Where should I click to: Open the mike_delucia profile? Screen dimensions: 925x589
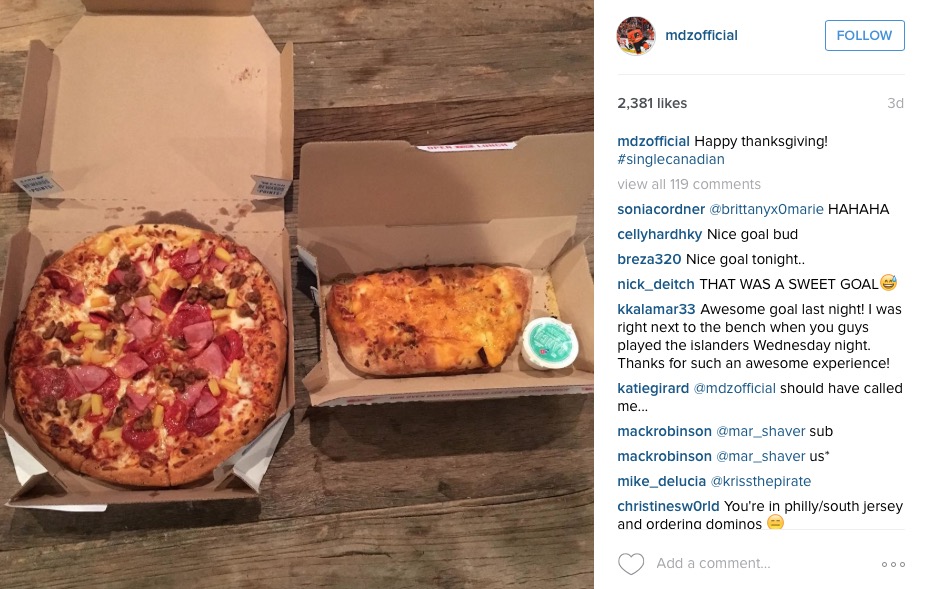[661, 482]
